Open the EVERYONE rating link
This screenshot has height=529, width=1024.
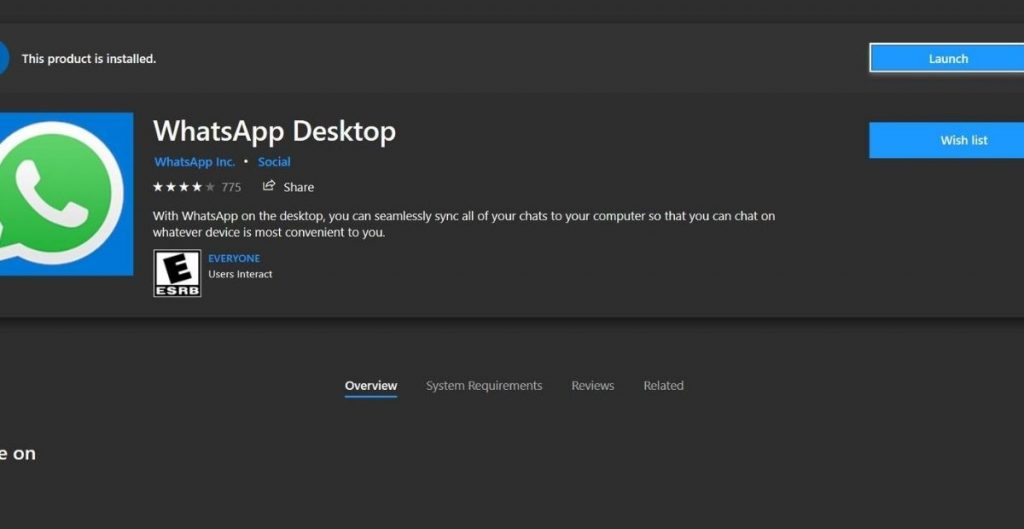[234, 259]
